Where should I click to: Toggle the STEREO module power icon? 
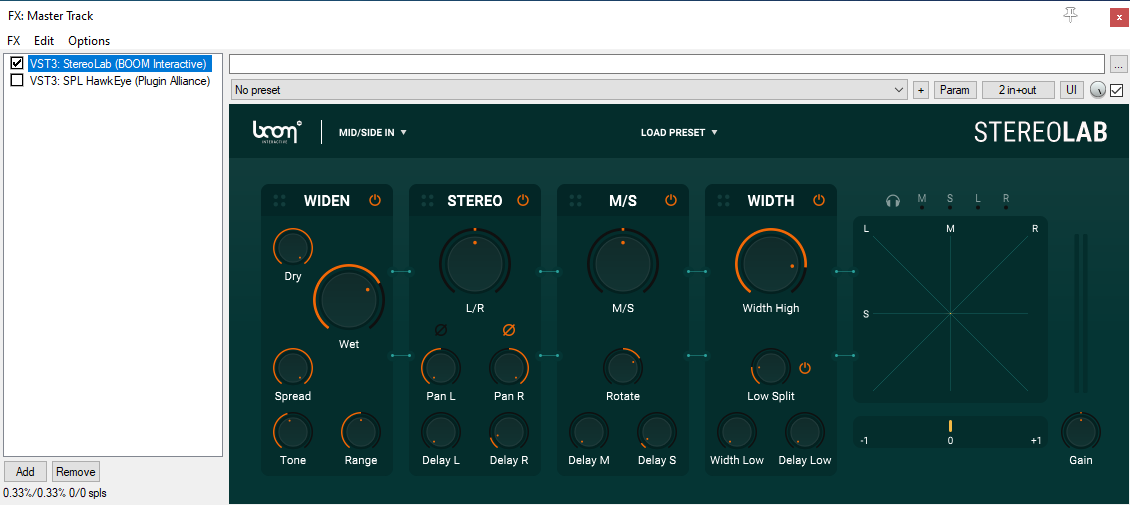(x=523, y=200)
